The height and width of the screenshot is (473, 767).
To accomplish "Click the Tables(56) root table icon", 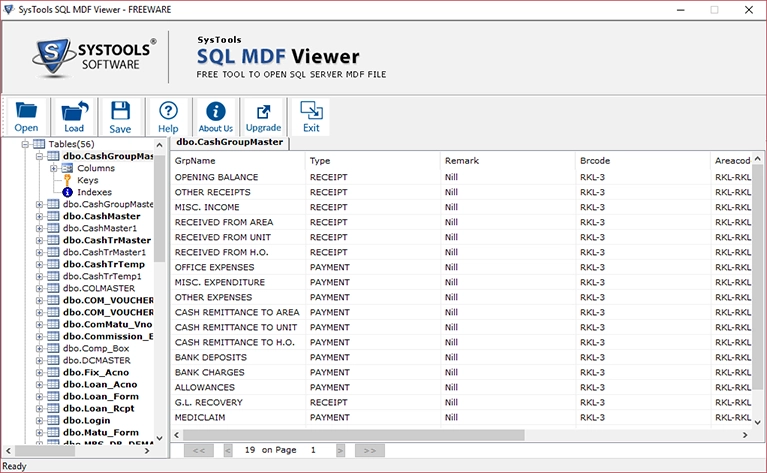I will [39, 144].
